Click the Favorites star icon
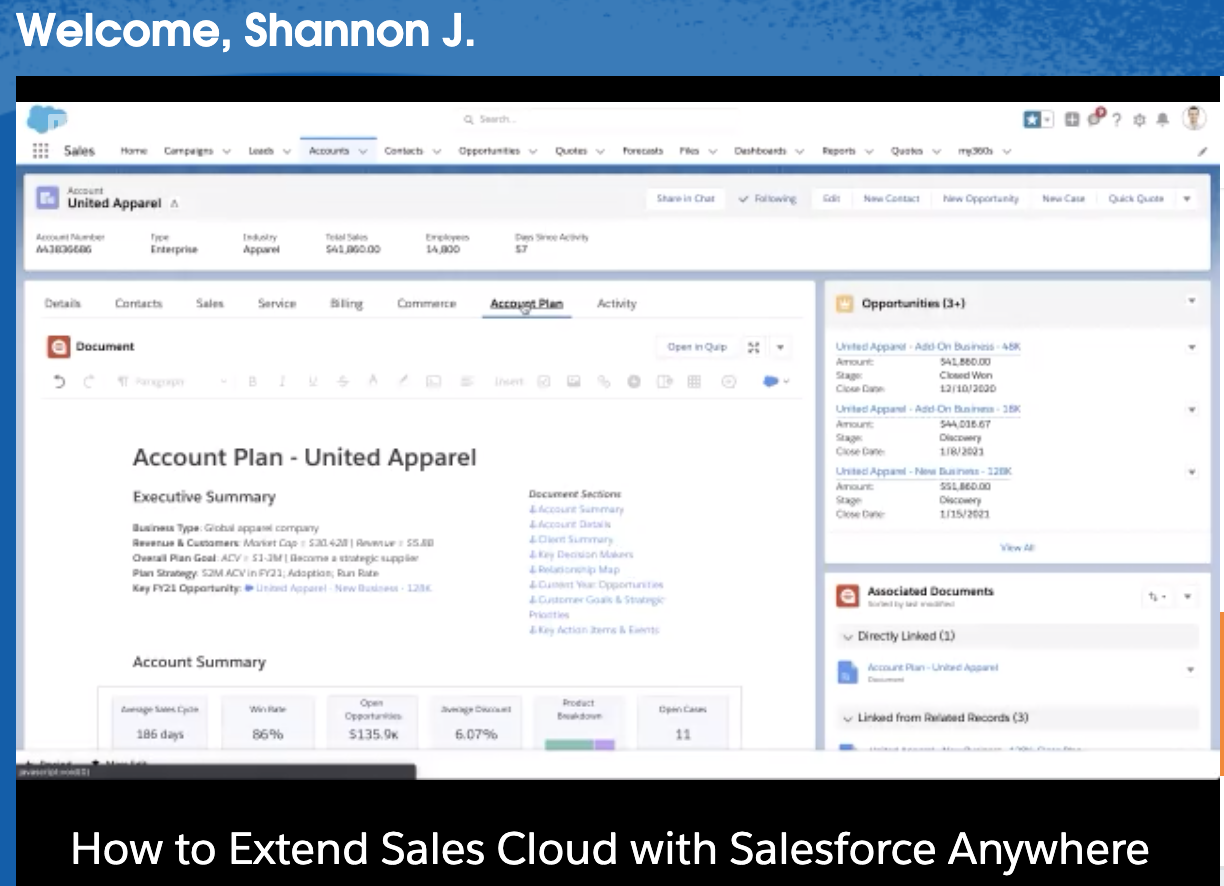The height and width of the screenshot is (886, 1224). (x=1032, y=119)
